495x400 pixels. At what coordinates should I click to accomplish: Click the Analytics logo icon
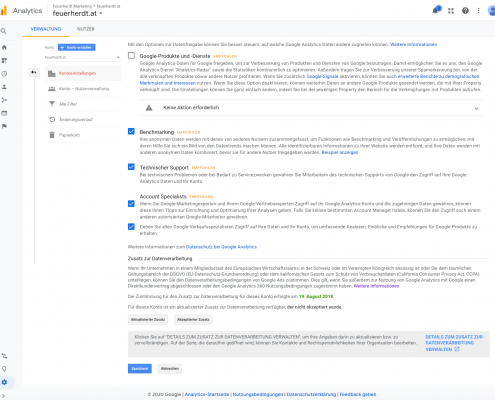pos(3,11)
